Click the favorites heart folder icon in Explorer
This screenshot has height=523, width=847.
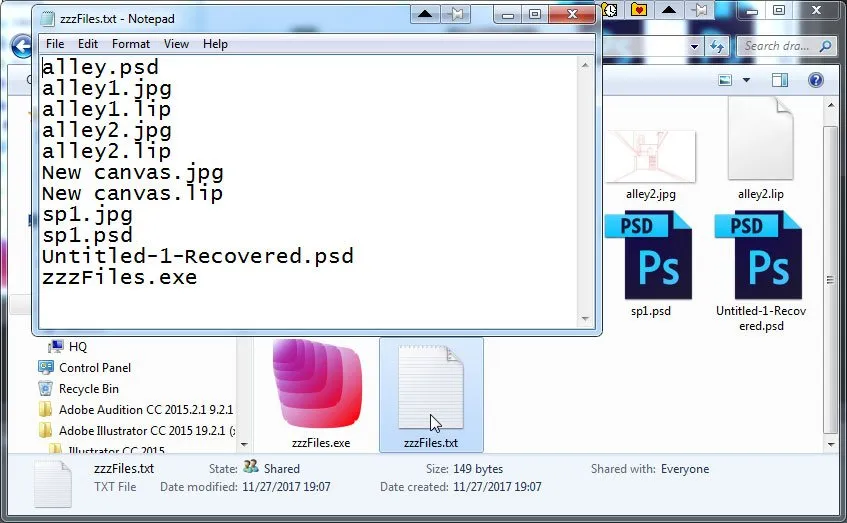pyautogui.click(x=639, y=10)
